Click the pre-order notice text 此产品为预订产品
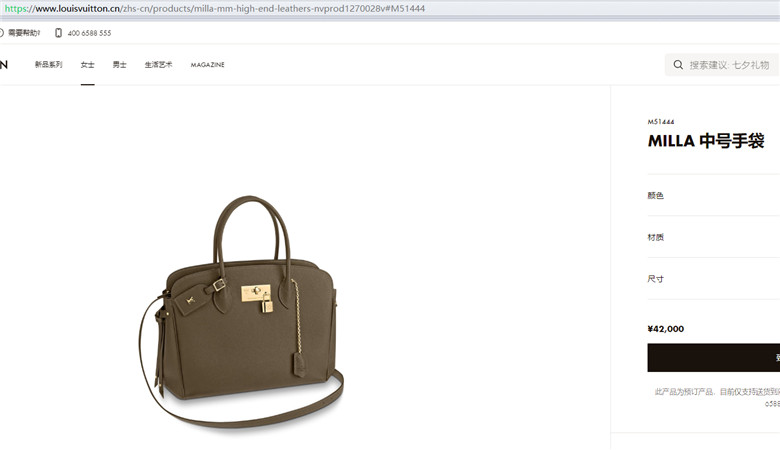Viewport: 780px width, 450px height. (717, 392)
